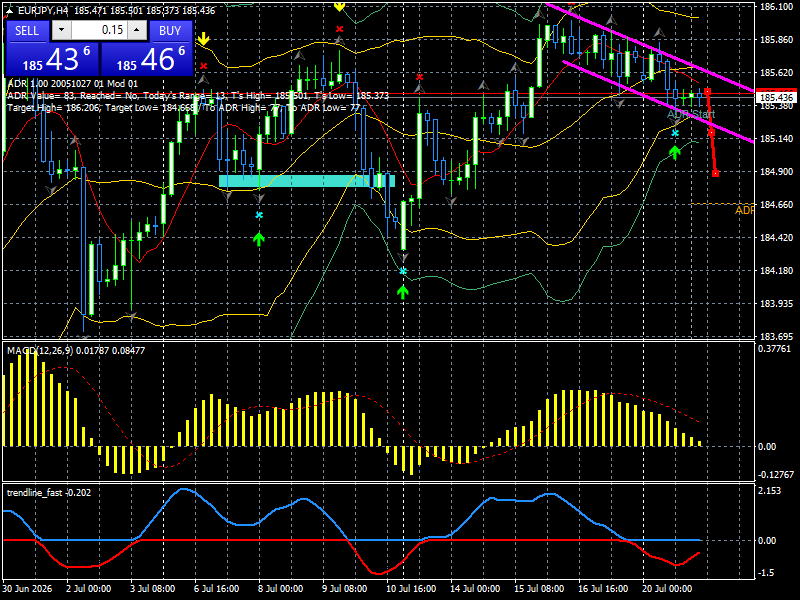Select the cyan support zone rectangle
This screenshot has height=600, width=800.
307,181
